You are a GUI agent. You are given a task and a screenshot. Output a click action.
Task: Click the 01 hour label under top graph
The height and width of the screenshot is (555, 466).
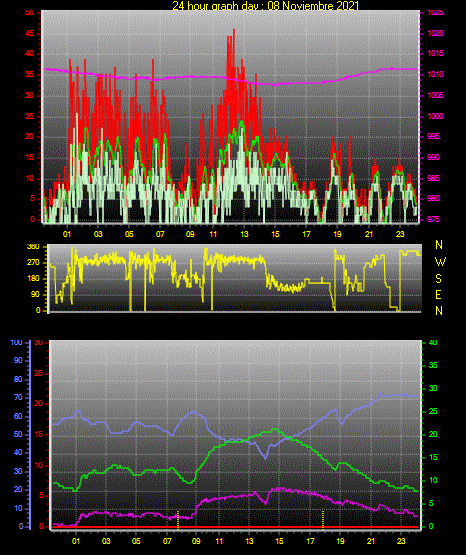67,234
